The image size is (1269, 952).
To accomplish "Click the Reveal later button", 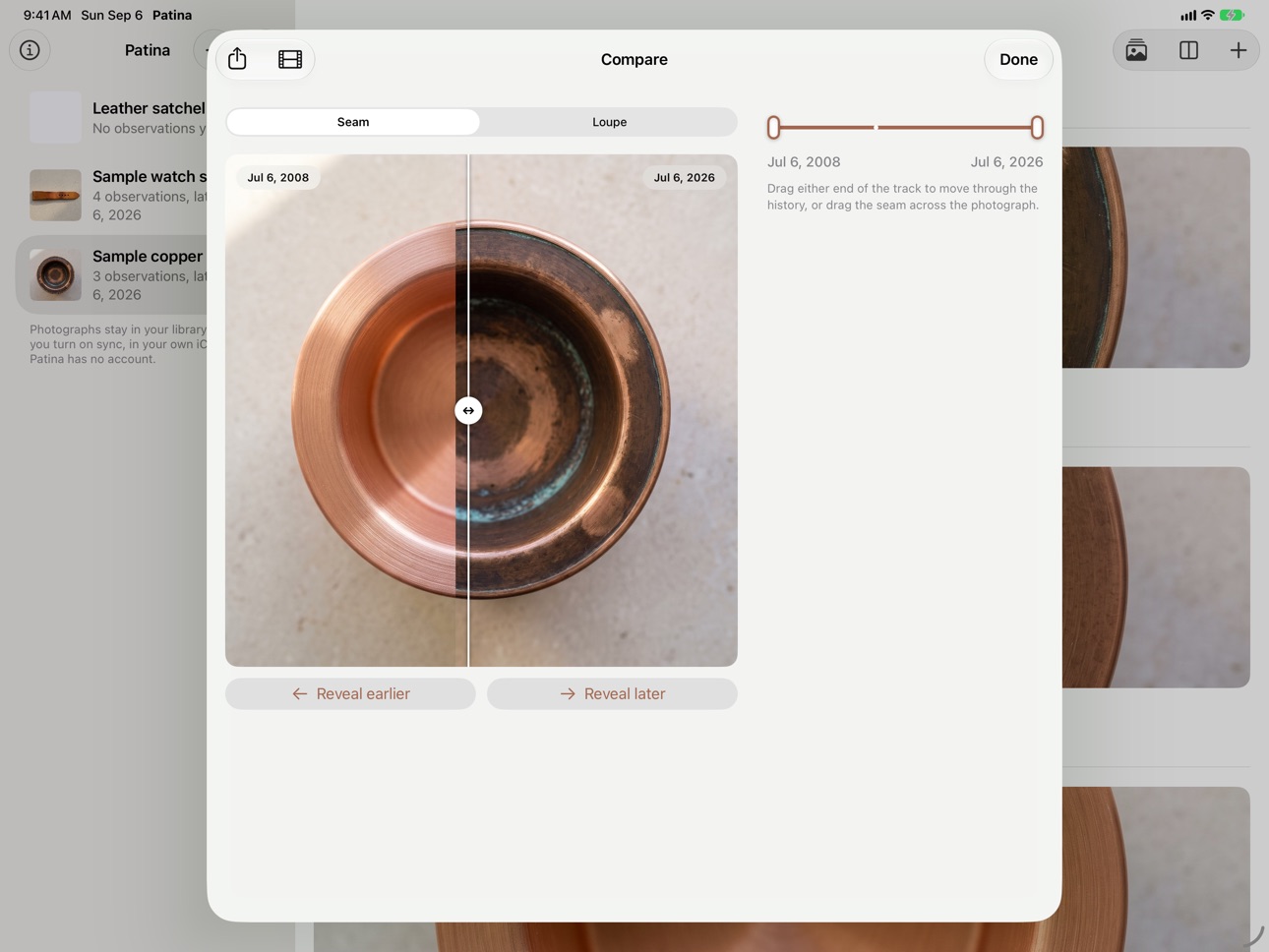I will [x=612, y=693].
